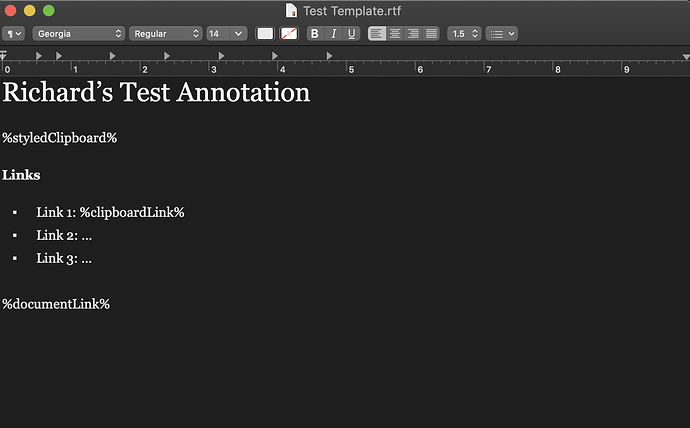Center align the text

(x=395, y=33)
